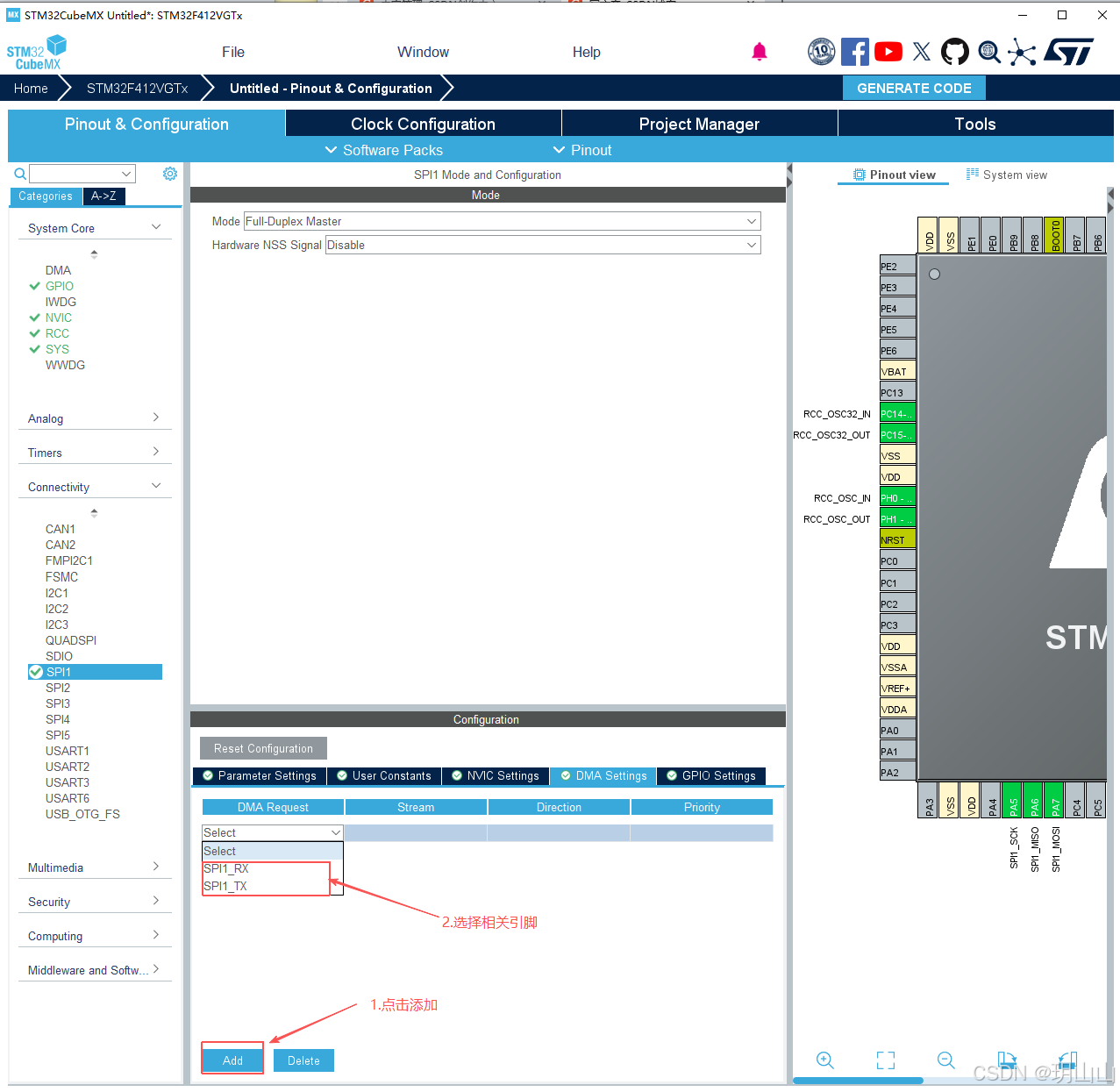Click the ST community network icon
The height and width of the screenshot is (1092, 1120).
(1022, 52)
